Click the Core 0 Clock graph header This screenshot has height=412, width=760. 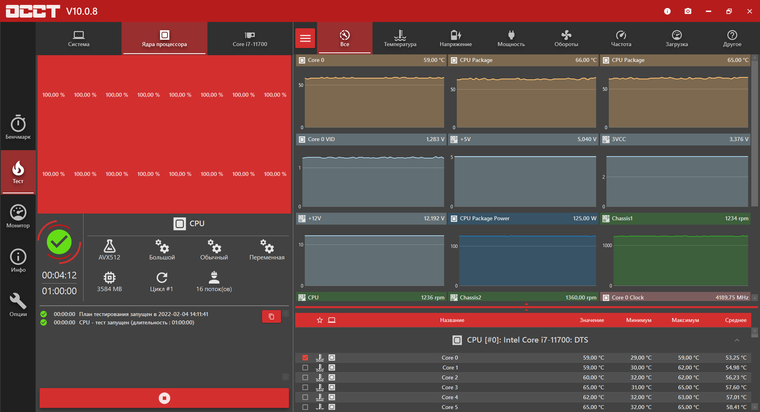point(675,297)
